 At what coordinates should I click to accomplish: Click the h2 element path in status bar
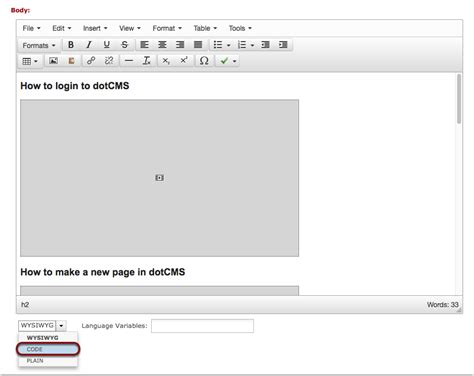click(25, 305)
